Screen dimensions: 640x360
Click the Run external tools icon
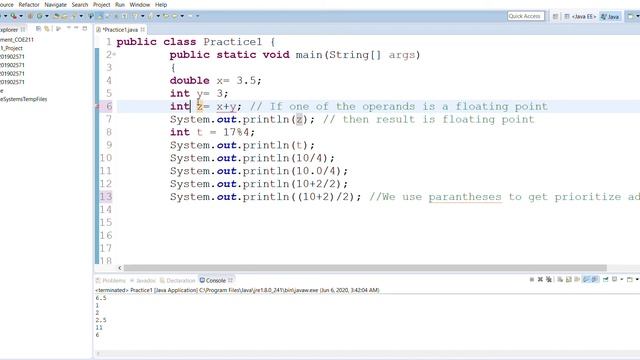point(13,16)
